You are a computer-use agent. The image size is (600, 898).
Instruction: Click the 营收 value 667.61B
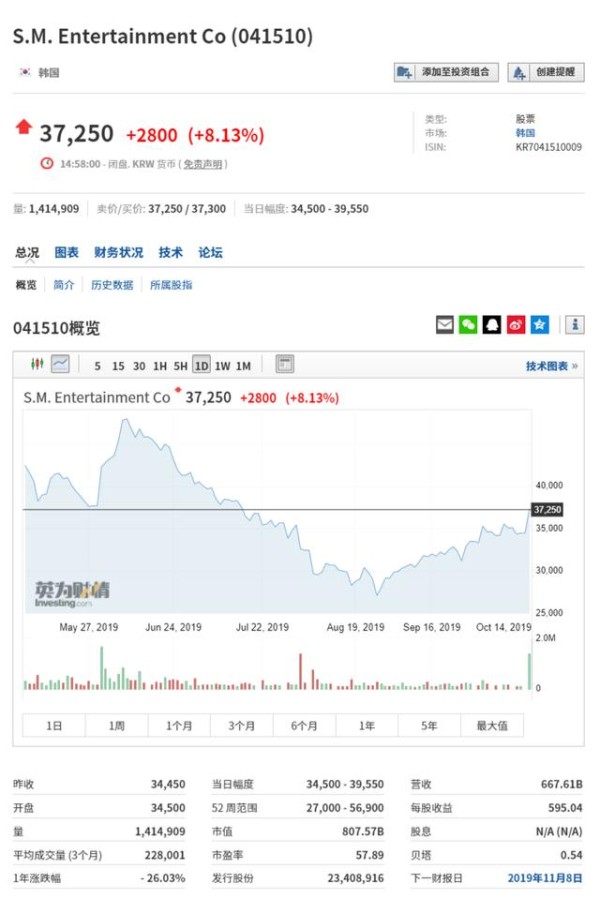(562, 784)
